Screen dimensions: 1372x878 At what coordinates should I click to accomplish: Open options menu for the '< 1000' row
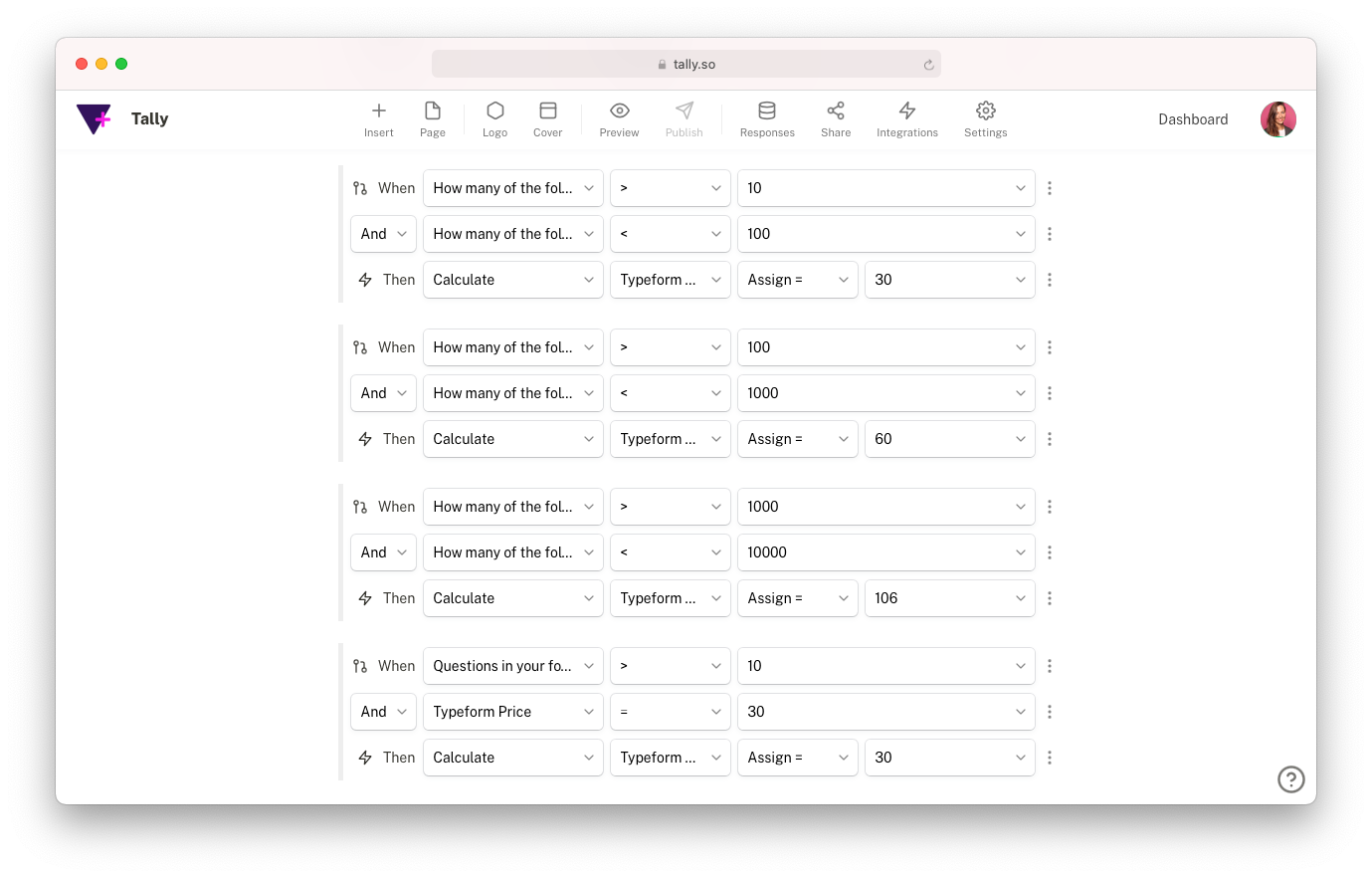(x=1050, y=393)
